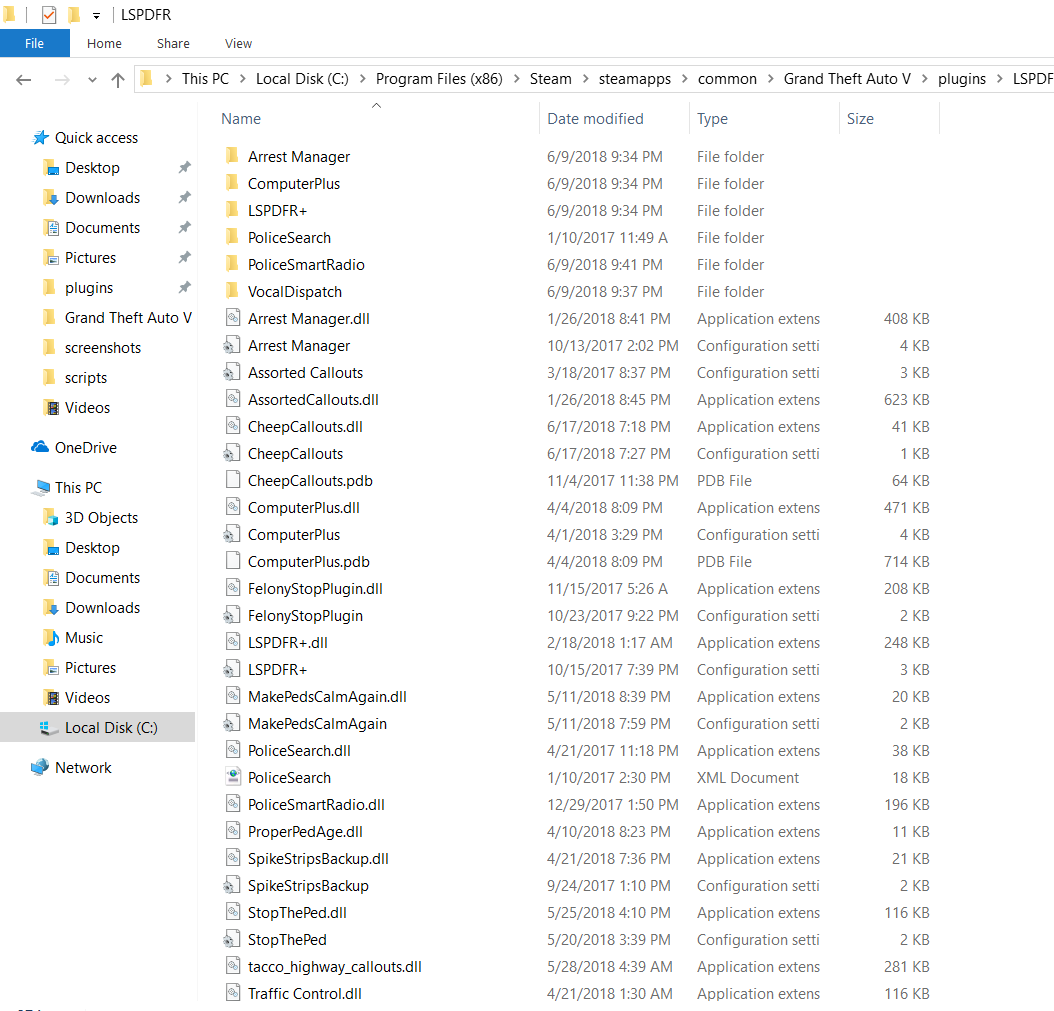Click Program Files (x86) breadcrumb

pyautogui.click(x=439, y=79)
